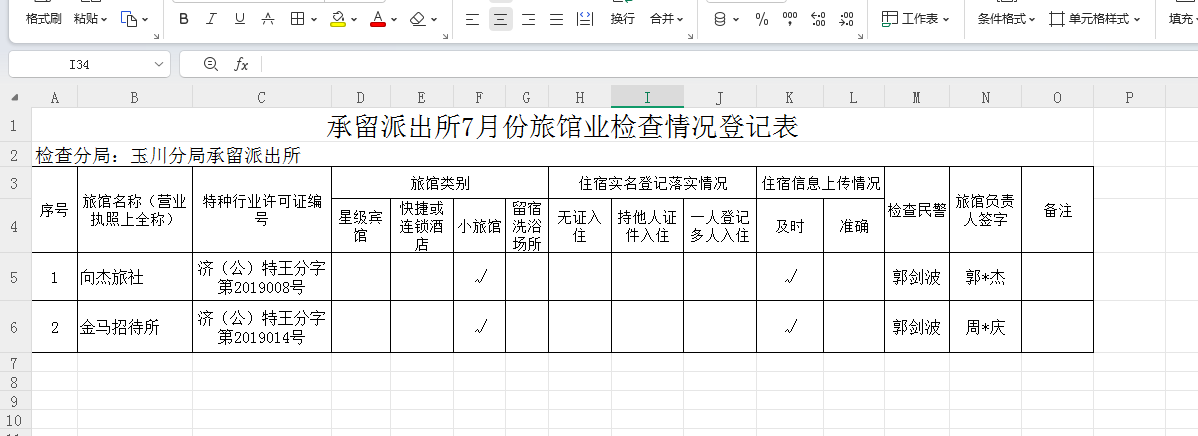Click the 格式刷 format painter button
Viewport: 1198px width, 436px height.
tap(44, 19)
